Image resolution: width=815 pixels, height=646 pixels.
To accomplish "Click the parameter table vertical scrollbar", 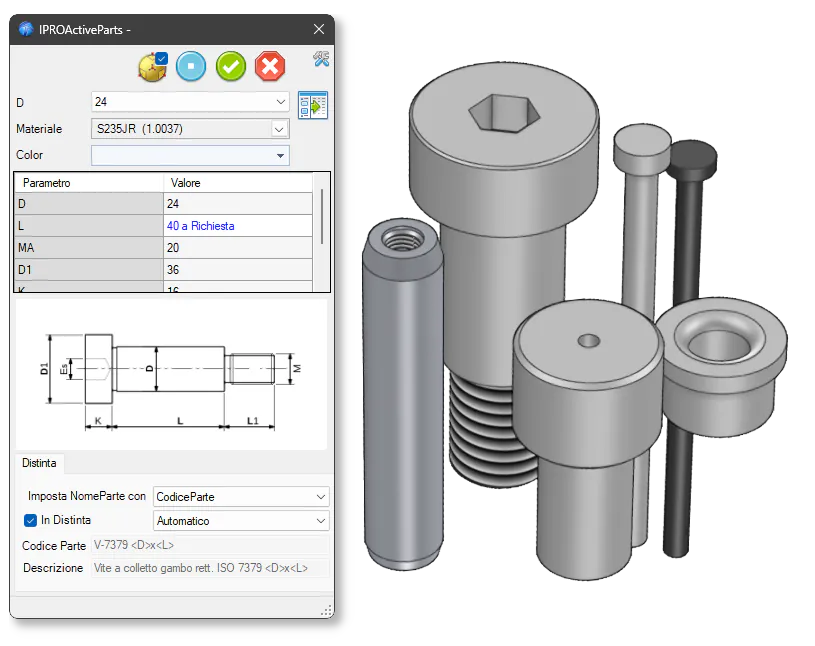I will click(322, 215).
